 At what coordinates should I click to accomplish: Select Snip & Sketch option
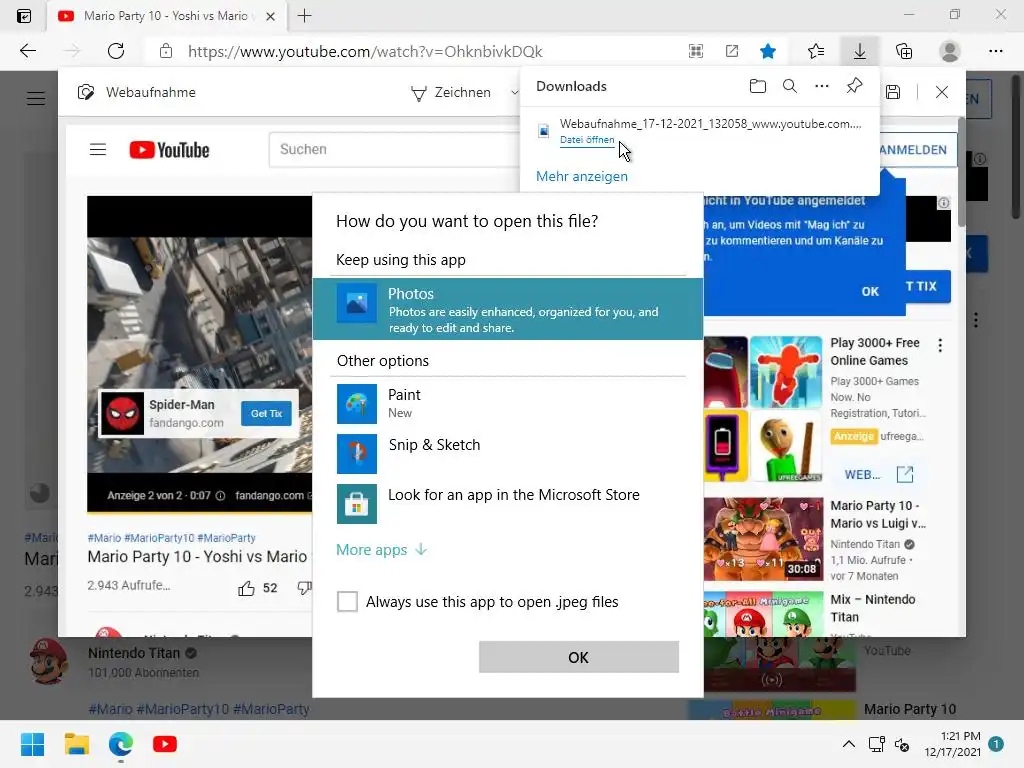click(507, 453)
